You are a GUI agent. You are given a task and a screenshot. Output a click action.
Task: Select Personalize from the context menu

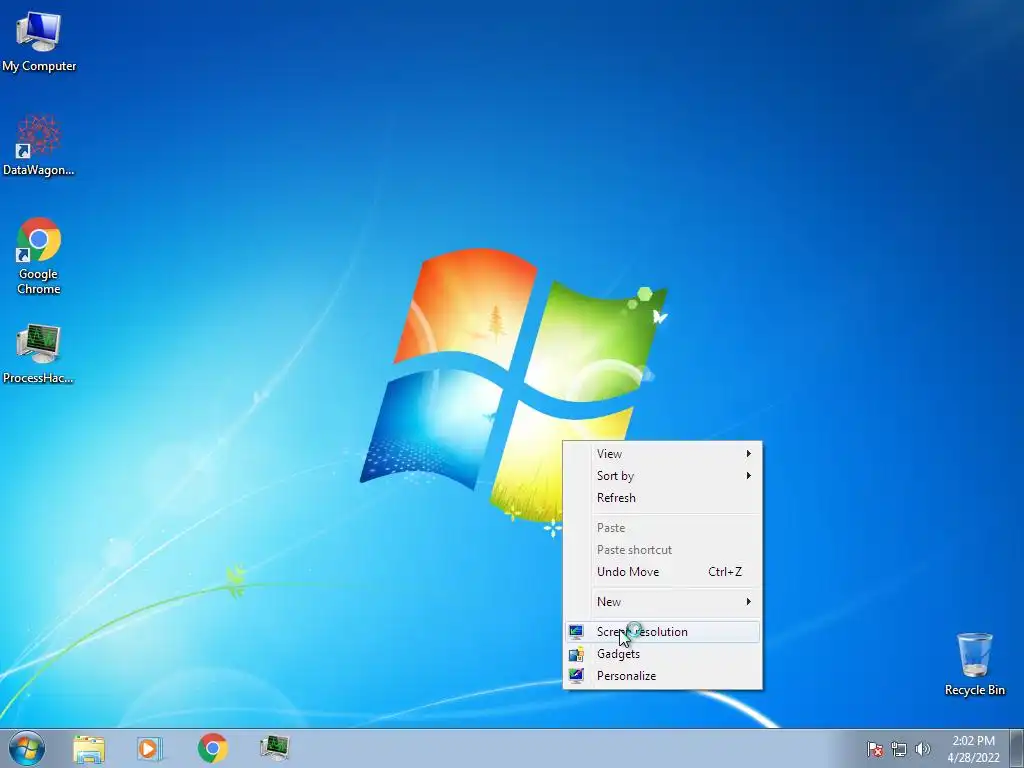[x=662, y=676]
